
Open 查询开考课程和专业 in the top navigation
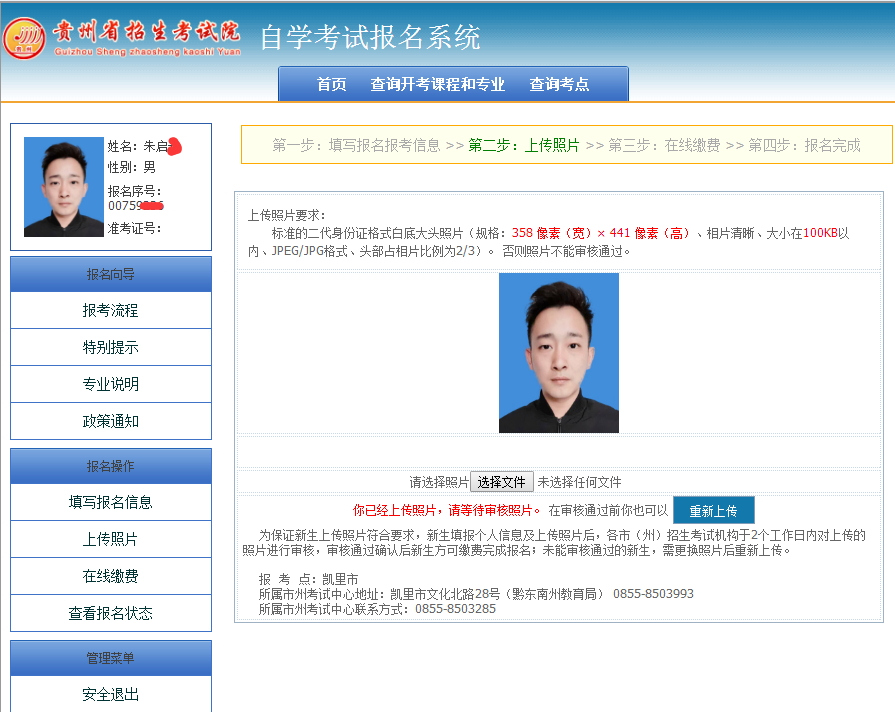[x=438, y=85]
